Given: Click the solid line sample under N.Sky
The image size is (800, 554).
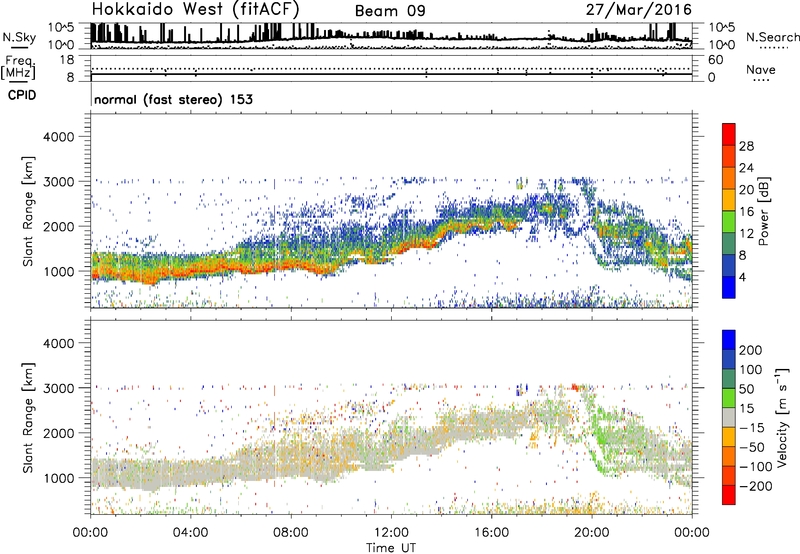Looking at the screenshot, I should coord(19,47).
